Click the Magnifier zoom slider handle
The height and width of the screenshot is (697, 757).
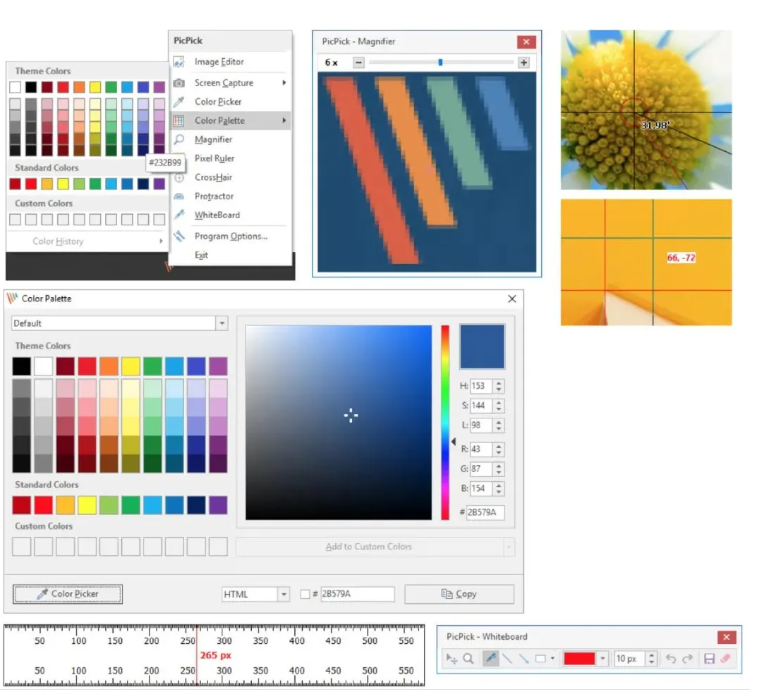(445, 63)
